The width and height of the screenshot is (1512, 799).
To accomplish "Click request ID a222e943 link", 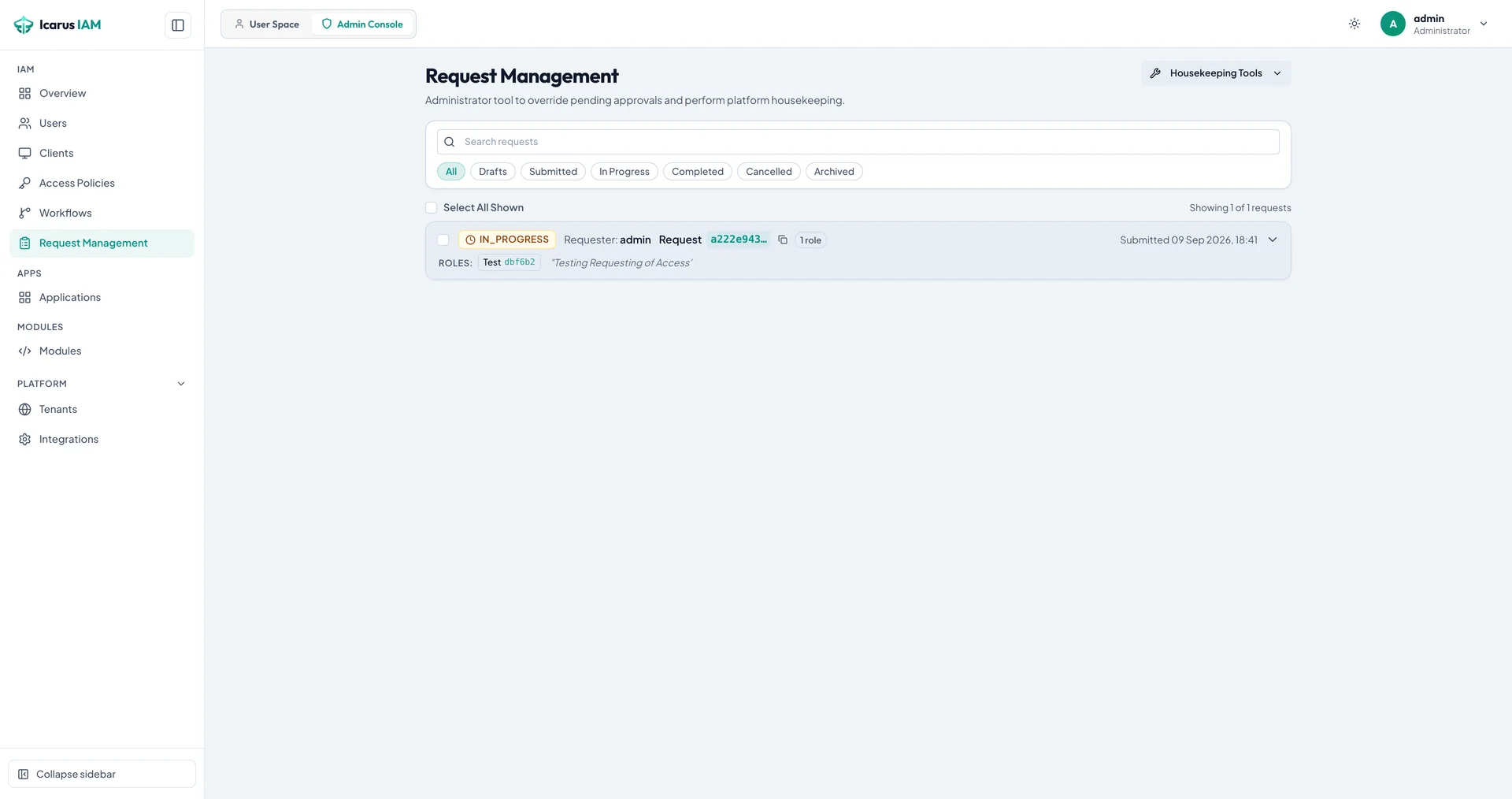I will coord(739,240).
